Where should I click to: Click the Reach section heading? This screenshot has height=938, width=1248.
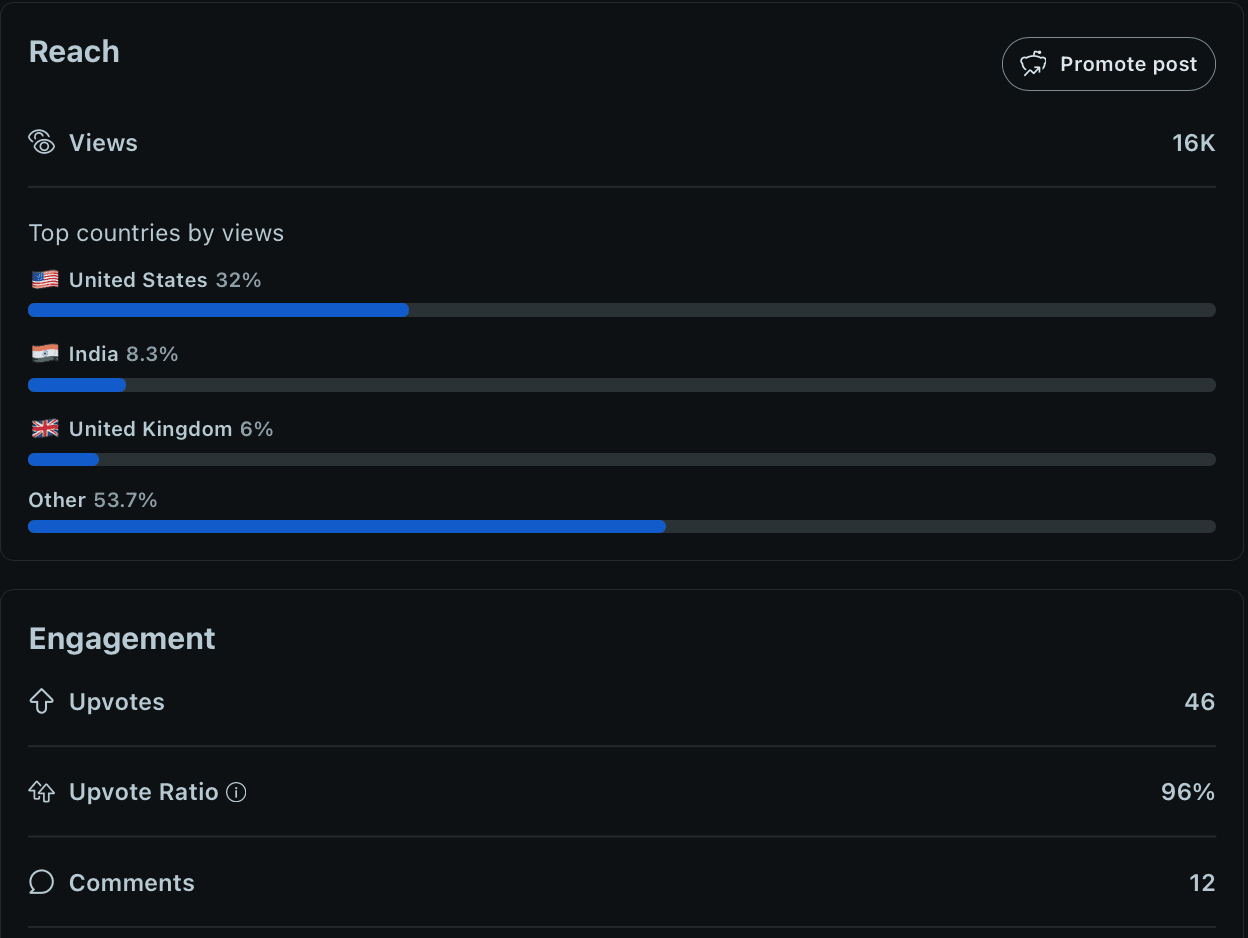point(74,52)
